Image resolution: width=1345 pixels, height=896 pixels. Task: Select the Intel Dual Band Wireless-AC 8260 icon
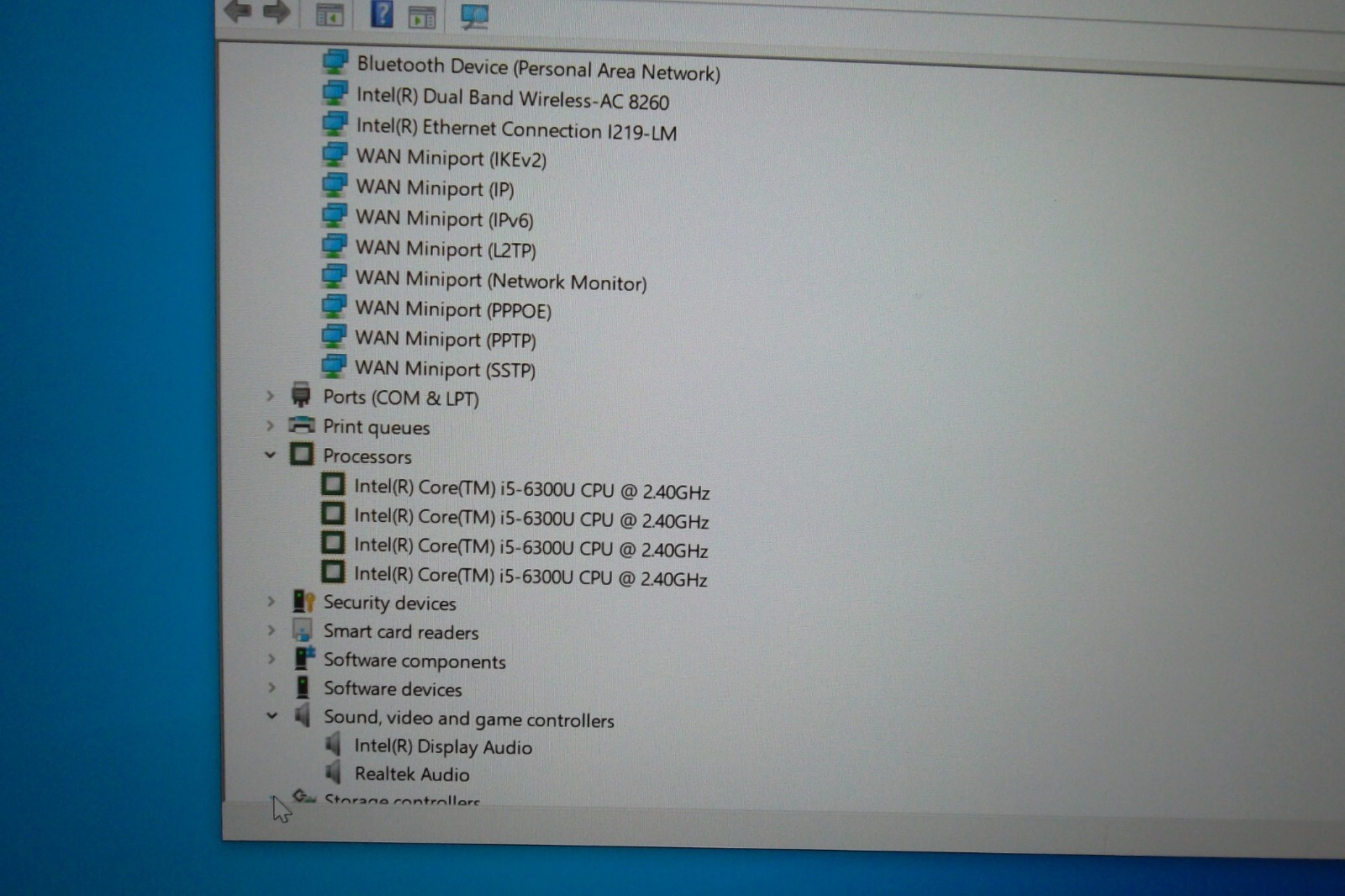[335, 92]
